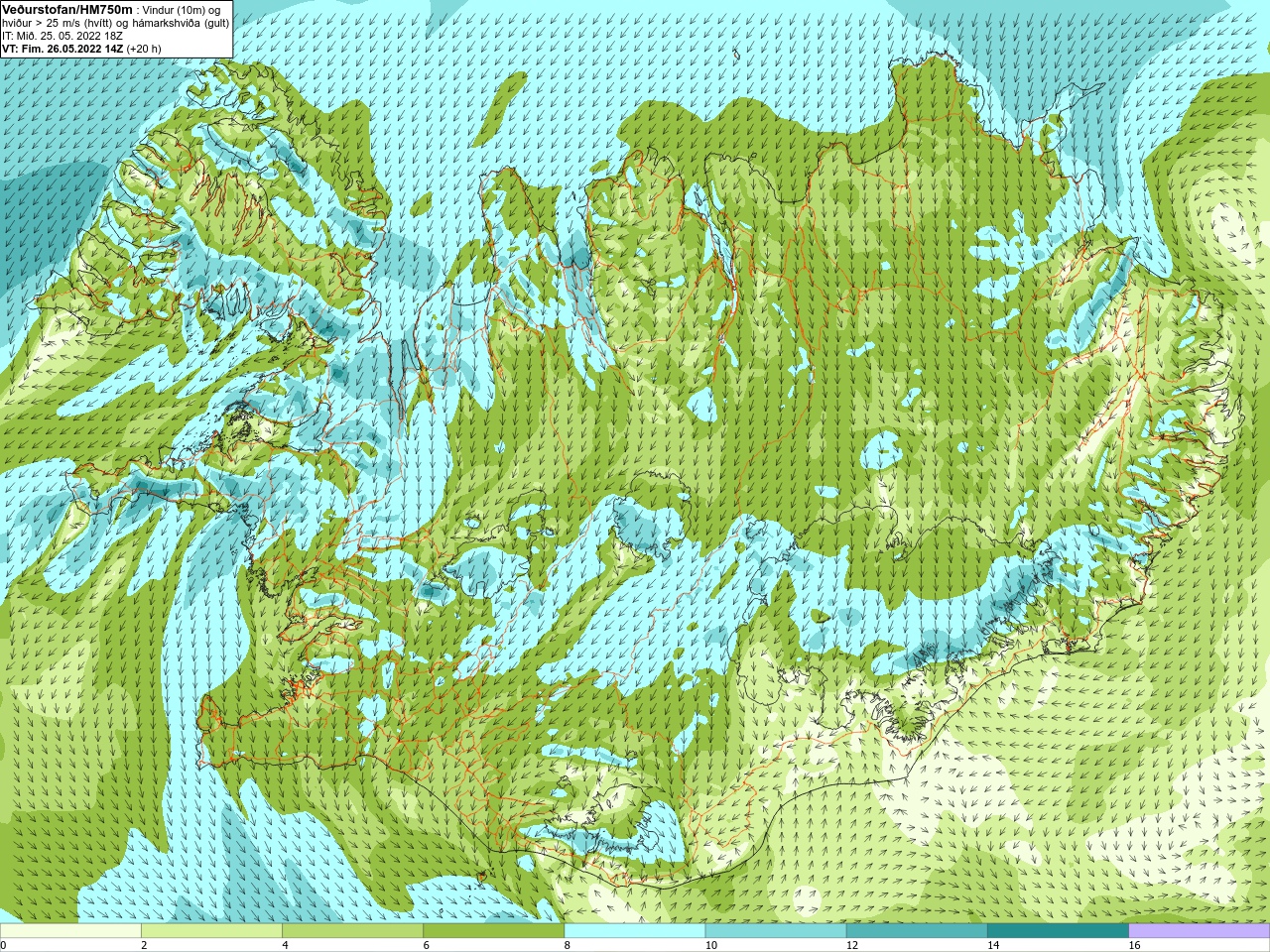The width and height of the screenshot is (1270, 952).
Task: Click the olive green 6–8 legend swatch
Action: pos(493,931)
